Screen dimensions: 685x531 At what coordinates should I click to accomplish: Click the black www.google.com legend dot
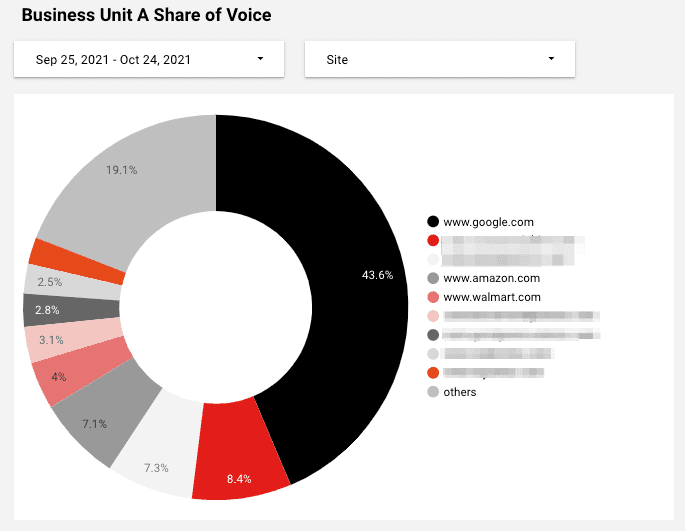point(433,222)
